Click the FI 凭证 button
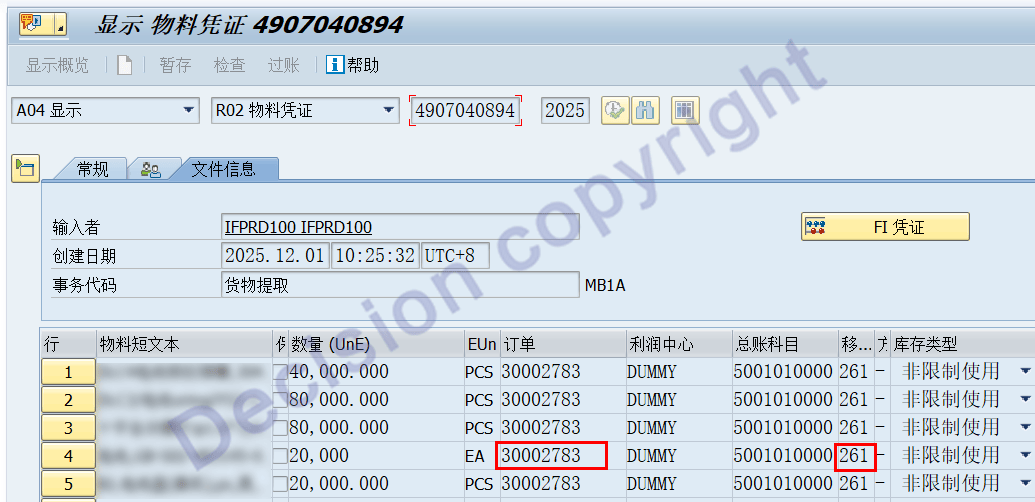The width and height of the screenshot is (1035, 502). 885,227
